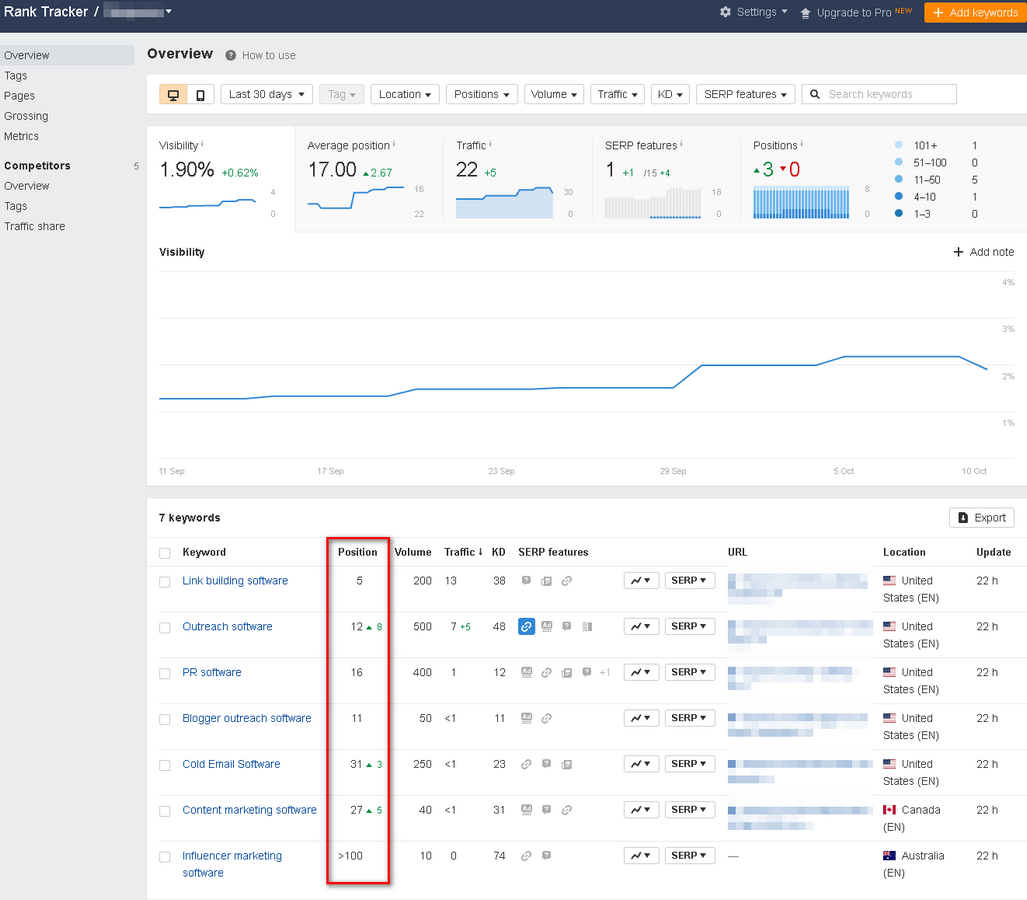Screen dimensions: 1027x900
Task: Open the chart dropdown for Outreach software
Action: [641, 626]
